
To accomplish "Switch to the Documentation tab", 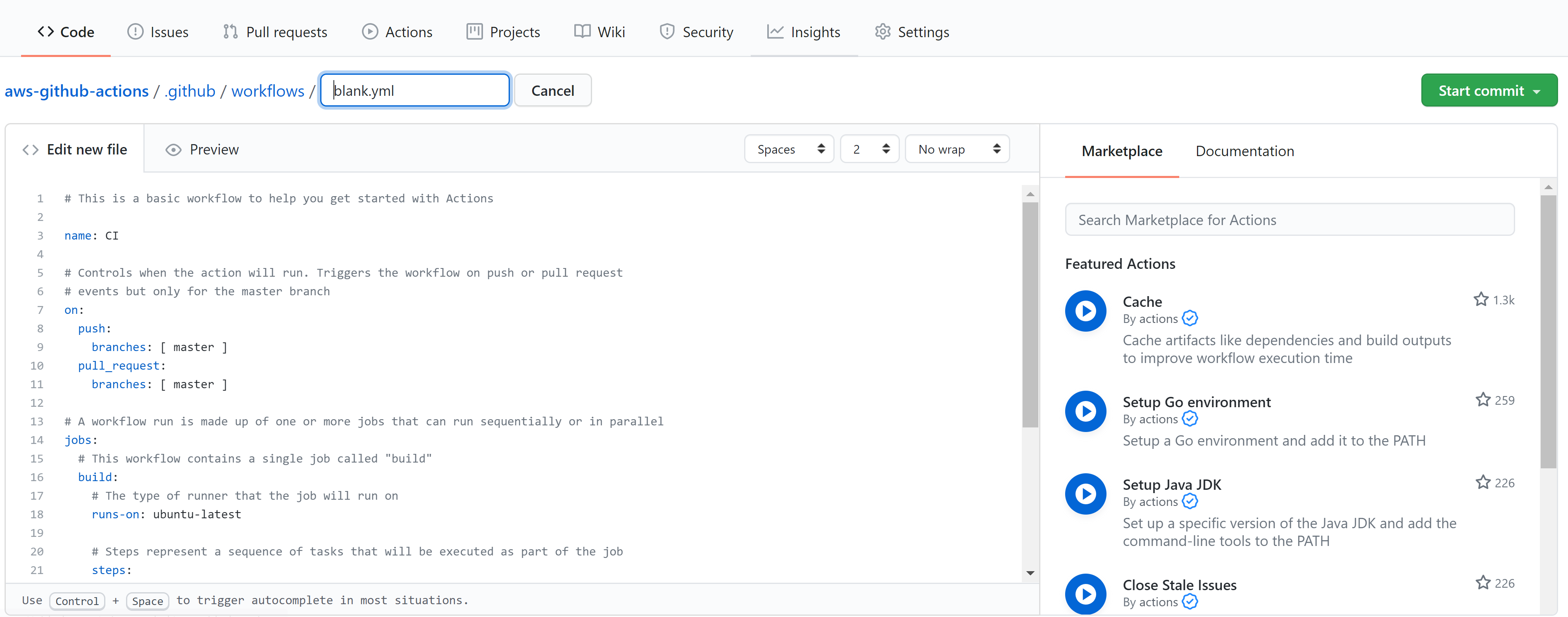I will click(1244, 151).
